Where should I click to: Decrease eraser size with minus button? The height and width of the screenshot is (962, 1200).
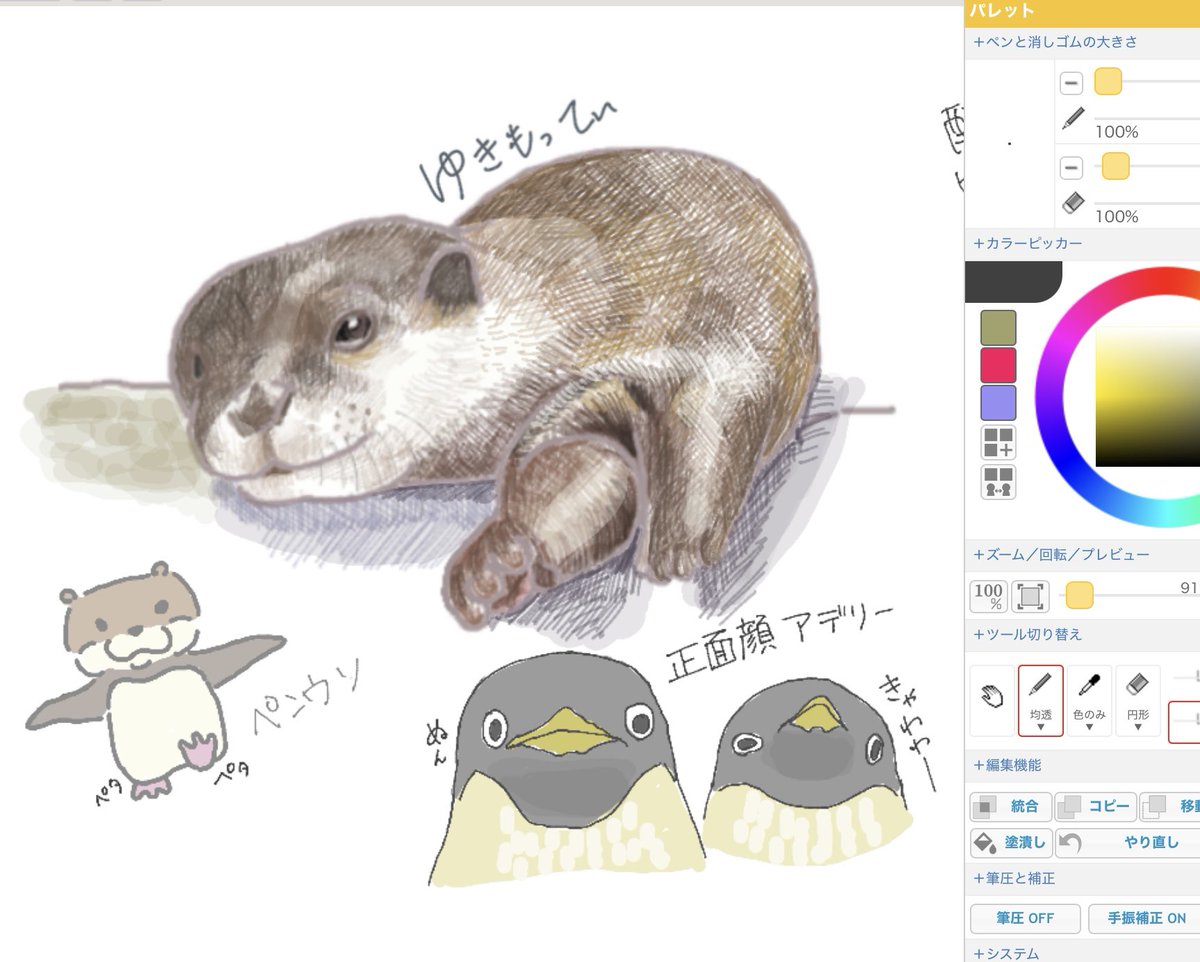(1070, 167)
